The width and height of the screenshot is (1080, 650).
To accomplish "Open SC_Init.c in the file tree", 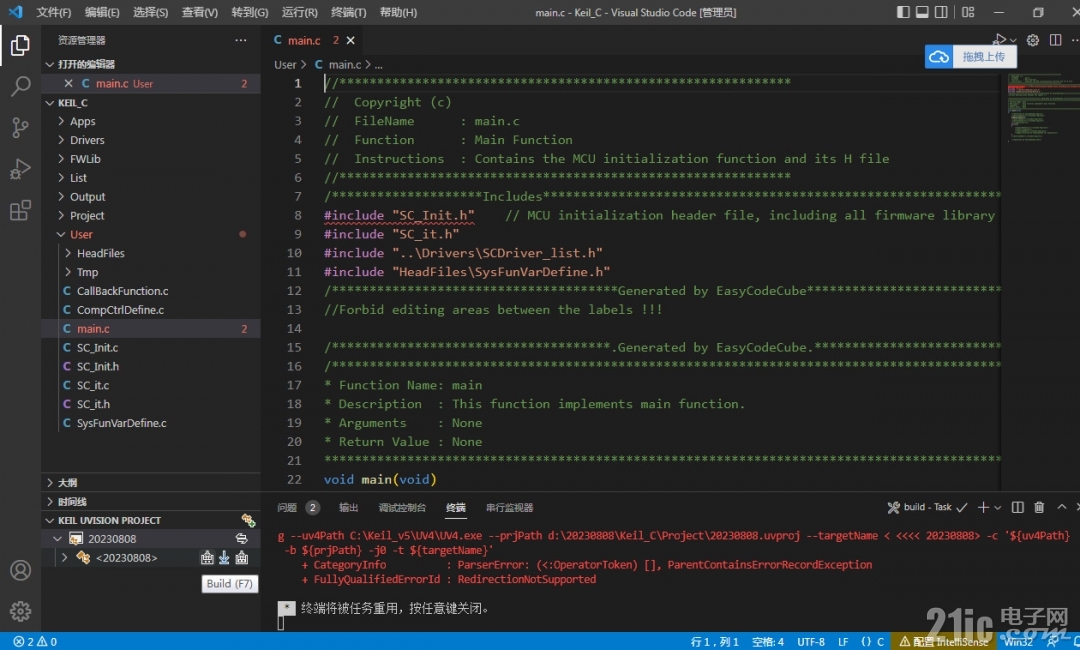I will pos(97,348).
